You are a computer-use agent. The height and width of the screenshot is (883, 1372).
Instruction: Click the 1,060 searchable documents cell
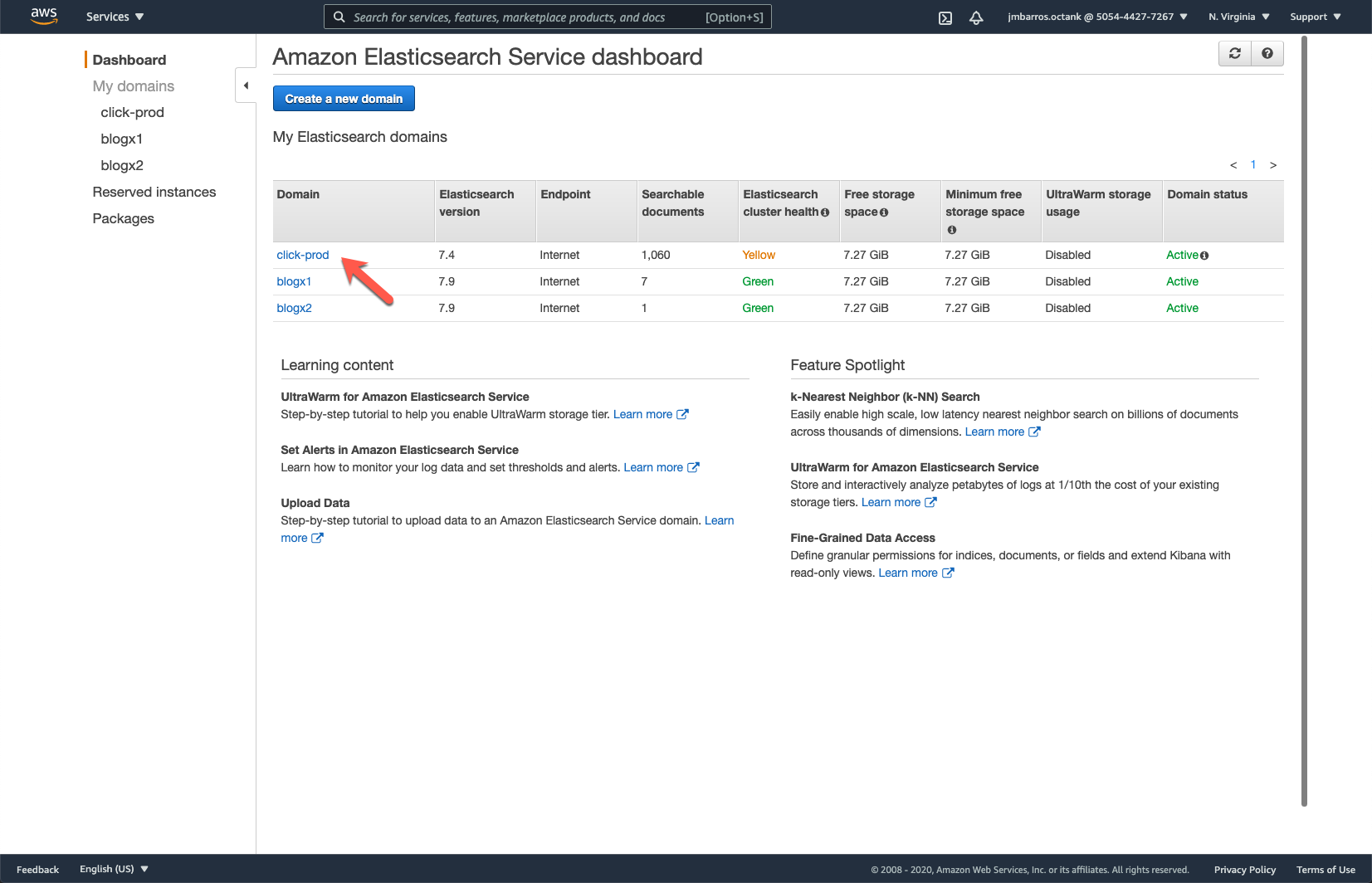click(x=656, y=255)
